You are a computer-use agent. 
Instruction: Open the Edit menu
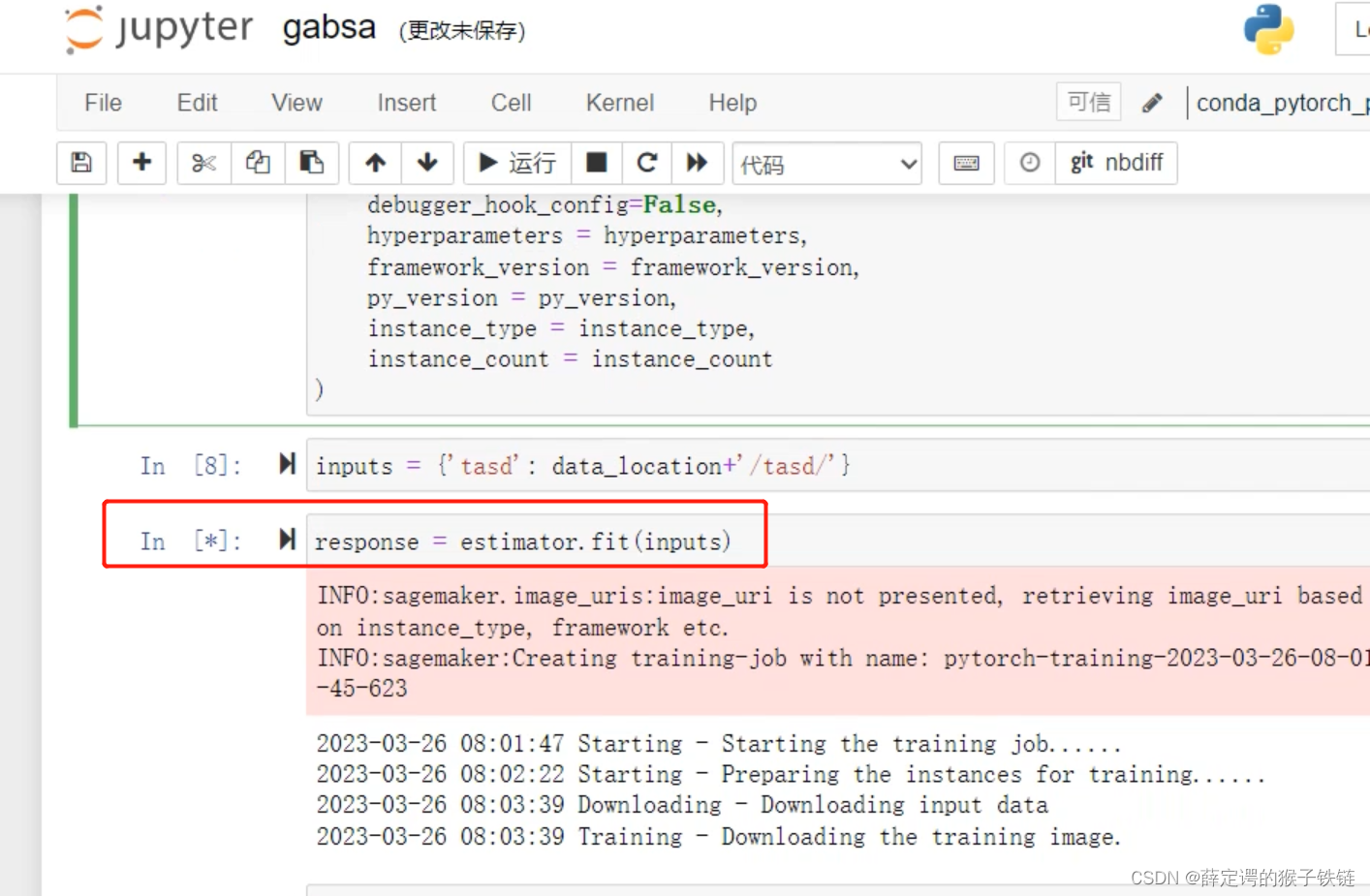[197, 103]
